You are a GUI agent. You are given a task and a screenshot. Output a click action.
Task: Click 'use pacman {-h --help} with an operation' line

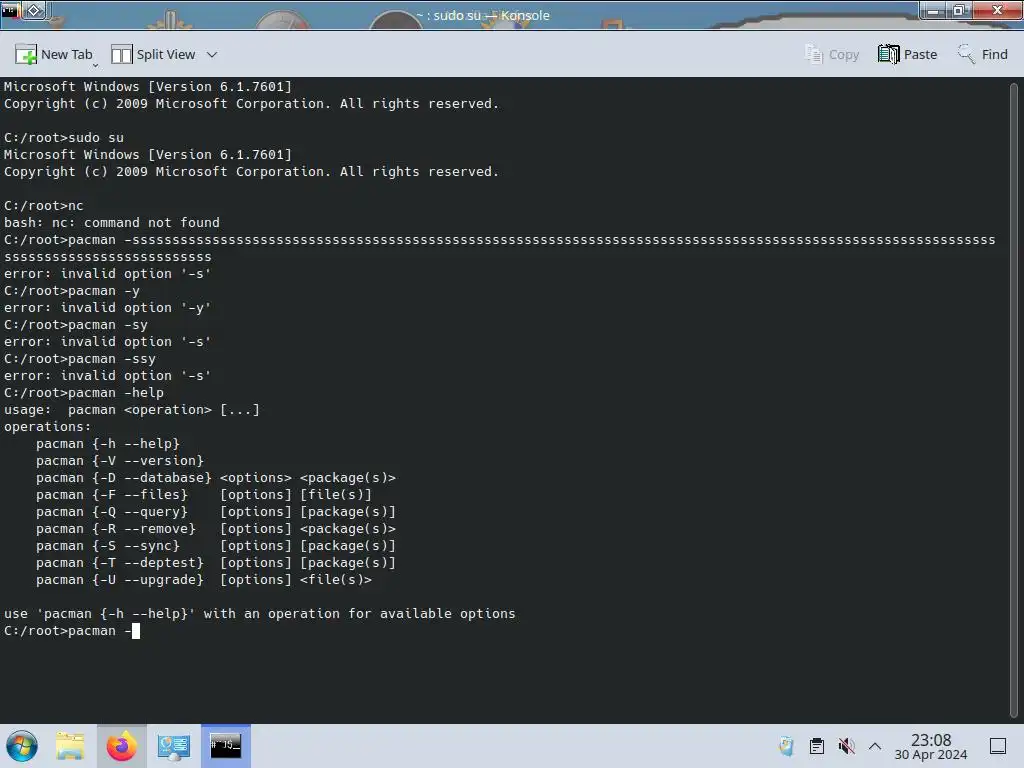click(x=259, y=614)
